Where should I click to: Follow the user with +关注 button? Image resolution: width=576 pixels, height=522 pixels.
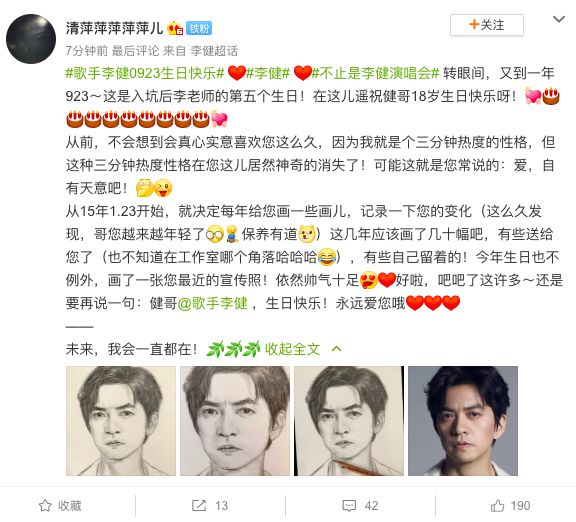(x=486, y=25)
